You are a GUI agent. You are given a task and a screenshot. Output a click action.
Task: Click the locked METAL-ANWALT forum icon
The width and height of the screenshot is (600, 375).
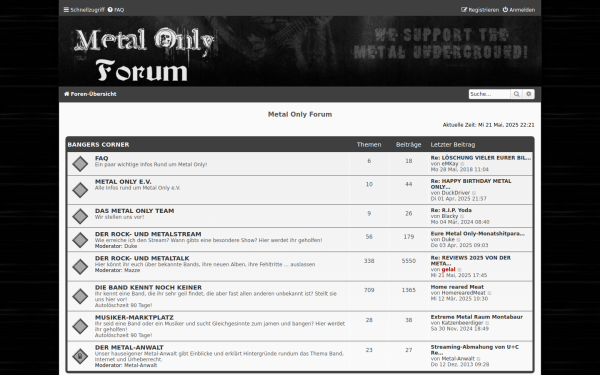point(80,356)
